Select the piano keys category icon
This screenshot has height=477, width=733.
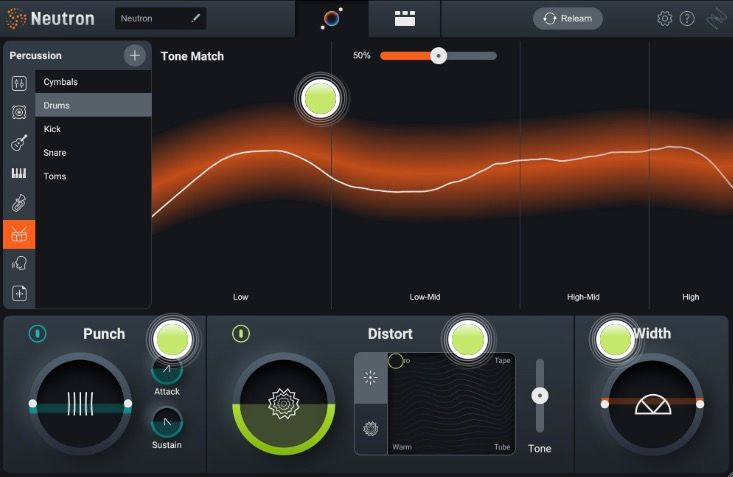coord(19,173)
